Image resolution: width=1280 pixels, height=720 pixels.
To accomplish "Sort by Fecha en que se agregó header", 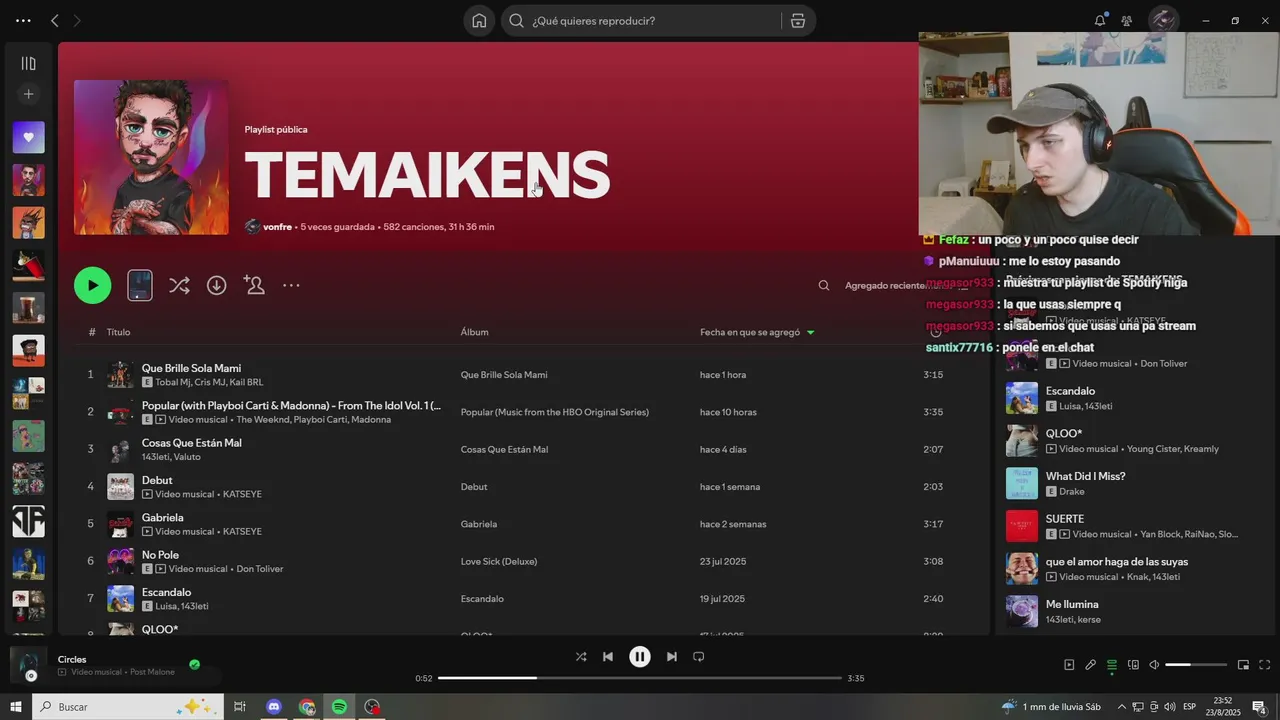I will 757,332.
